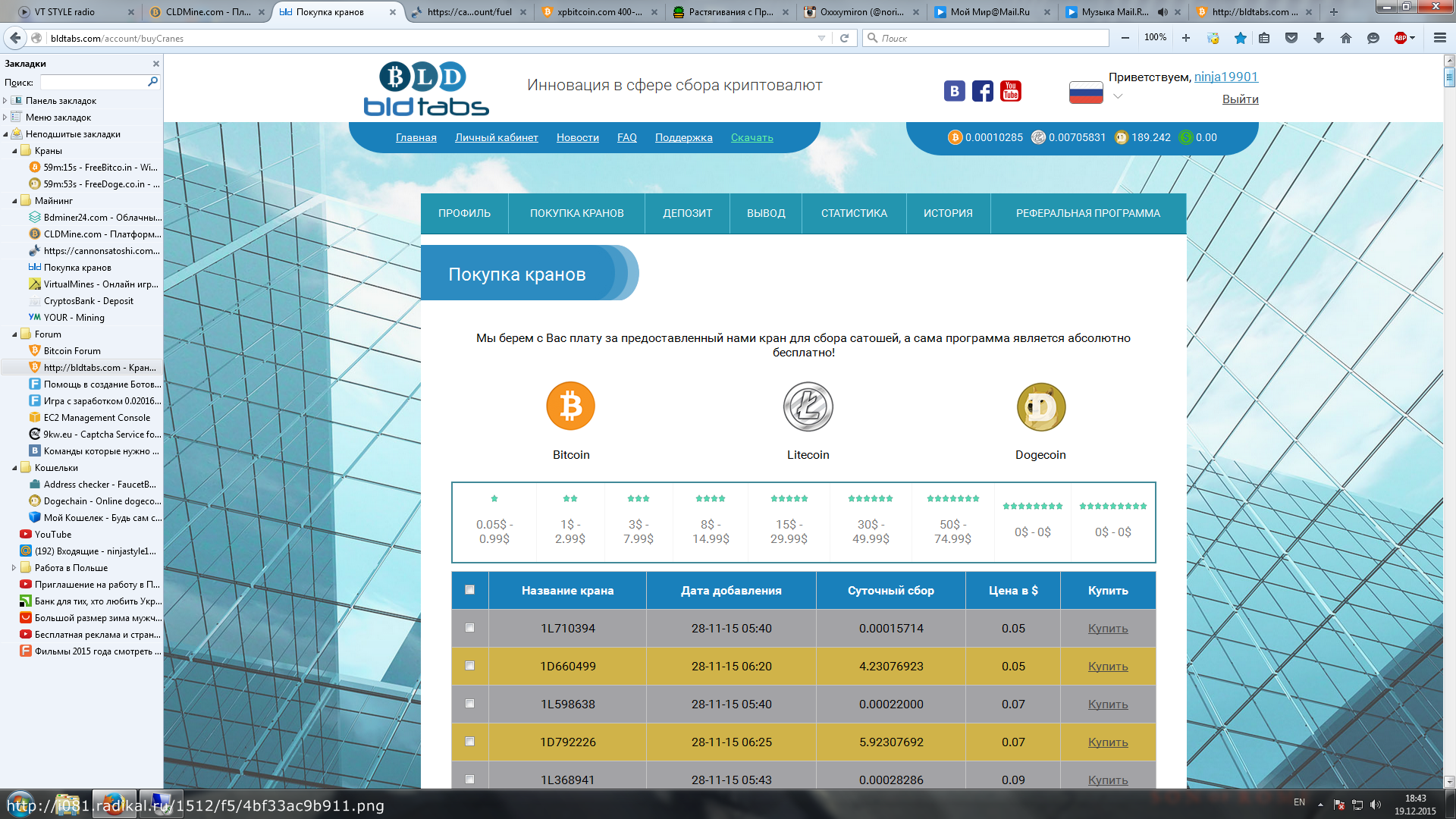Click the BLD bldtabs logo
Image resolution: width=1456 pixels, height=819 pixels.
(426, 89)
